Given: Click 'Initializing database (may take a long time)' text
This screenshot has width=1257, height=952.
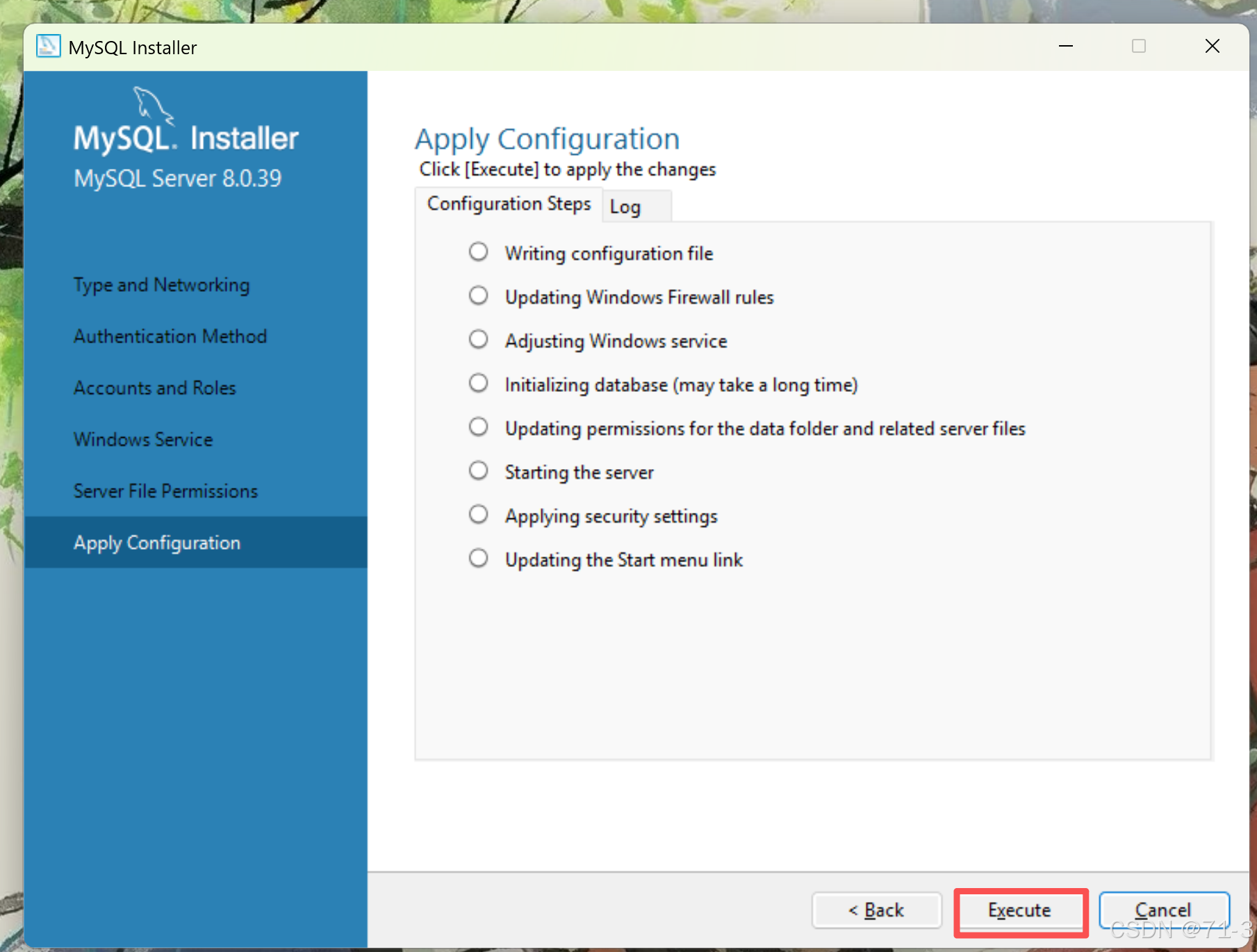Looking at the screenshot, I should (x=681, y=385).
